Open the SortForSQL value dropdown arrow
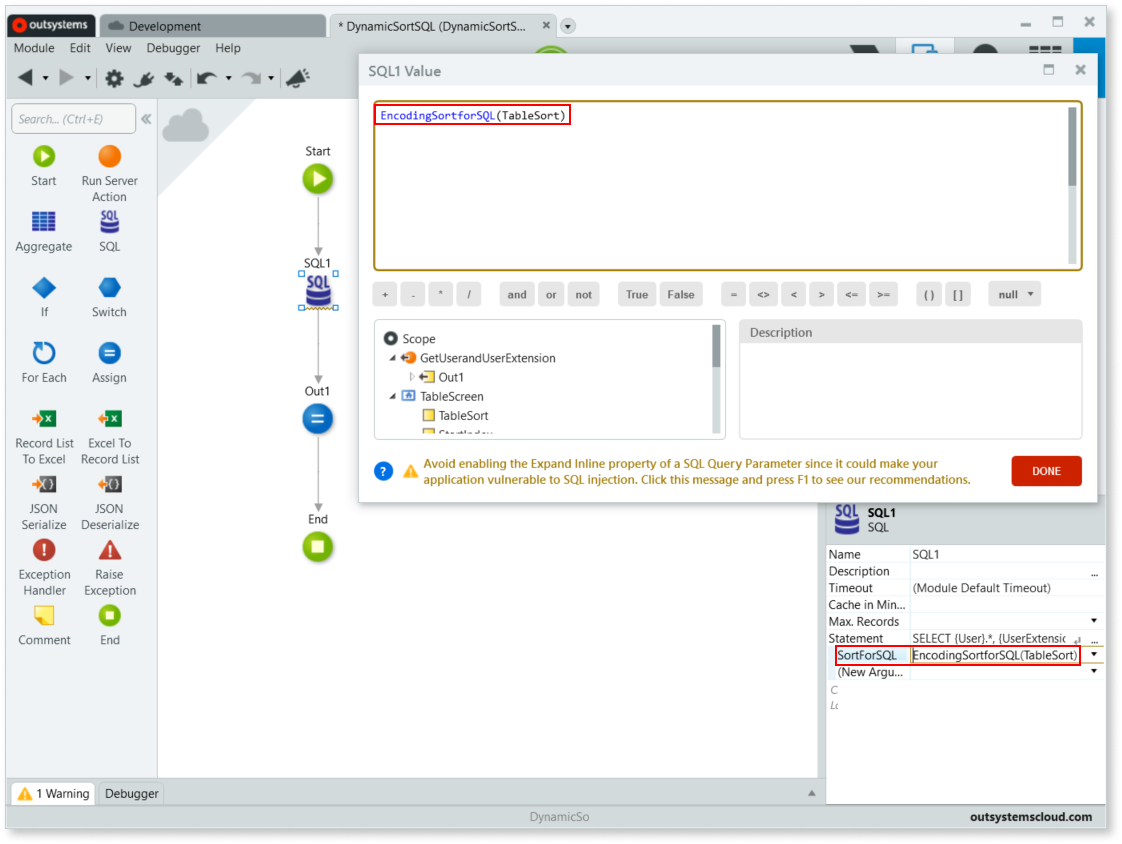 coord(1093,655)
